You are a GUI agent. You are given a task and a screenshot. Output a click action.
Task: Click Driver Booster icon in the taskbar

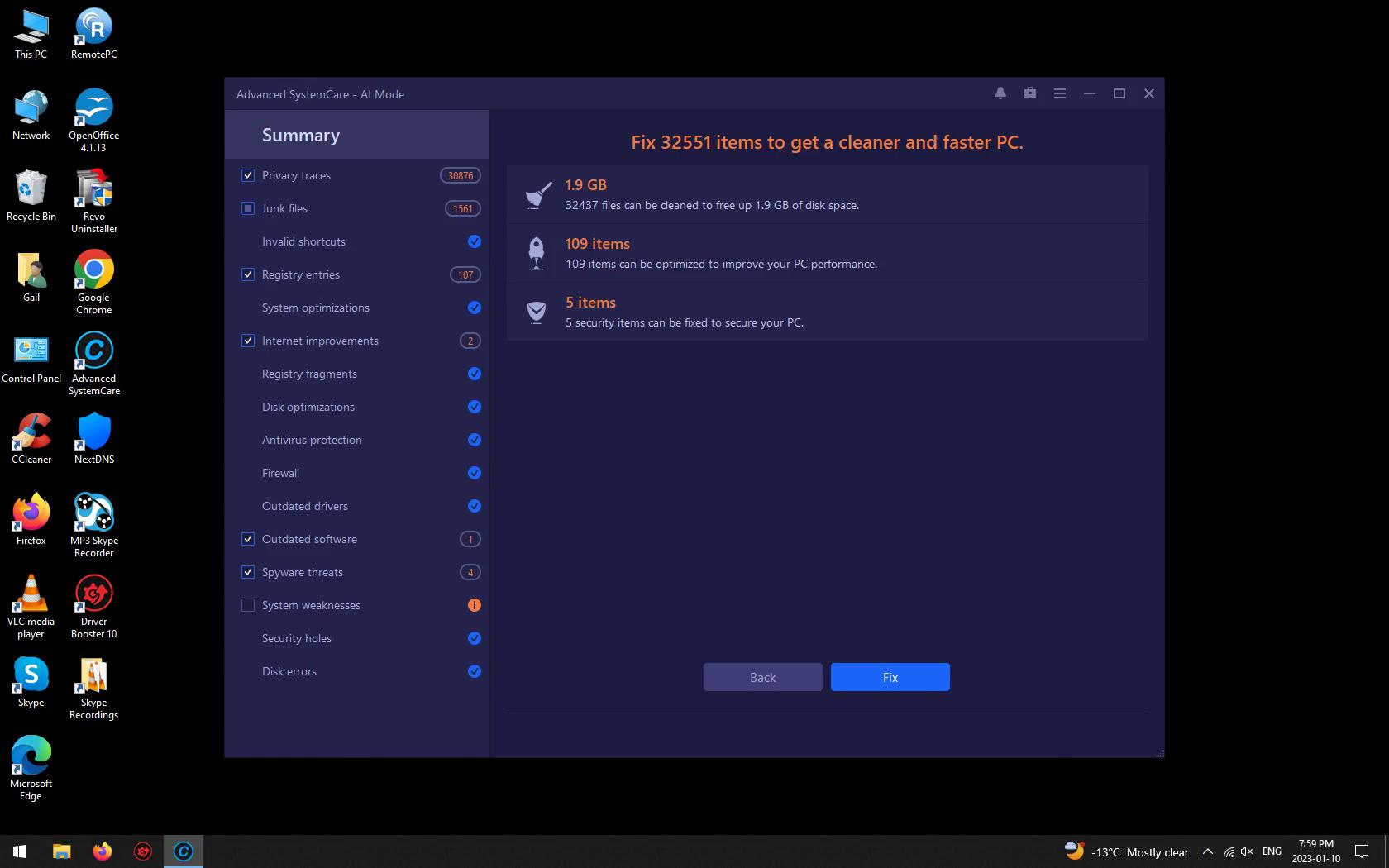(x=142, y=851)
